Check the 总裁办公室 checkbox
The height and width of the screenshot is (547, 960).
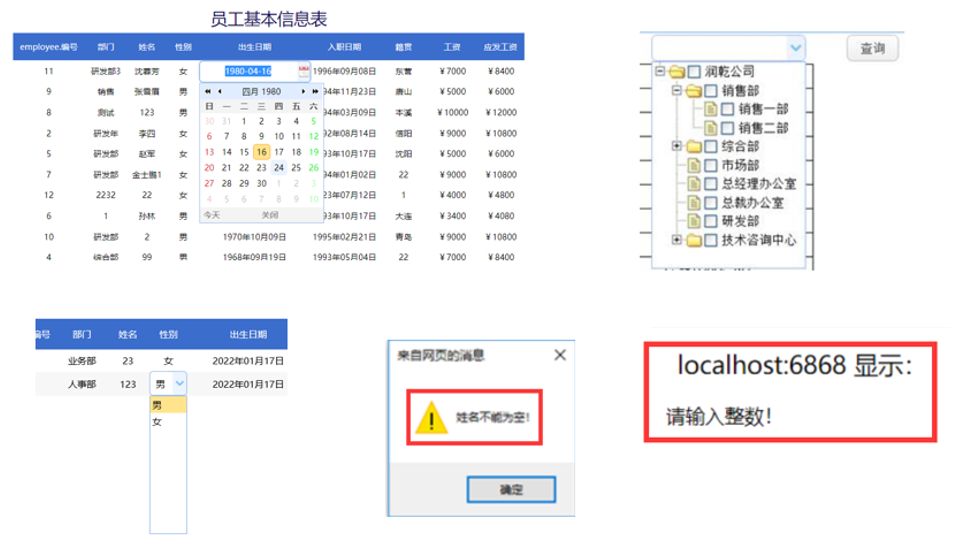710,203
